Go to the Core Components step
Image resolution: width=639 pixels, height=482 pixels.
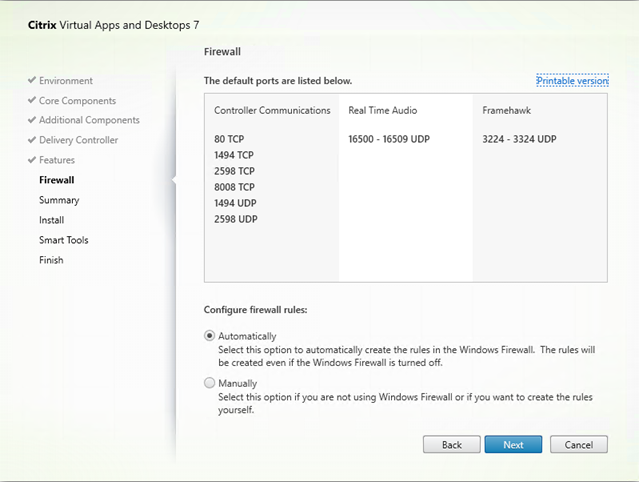point(77,101)
